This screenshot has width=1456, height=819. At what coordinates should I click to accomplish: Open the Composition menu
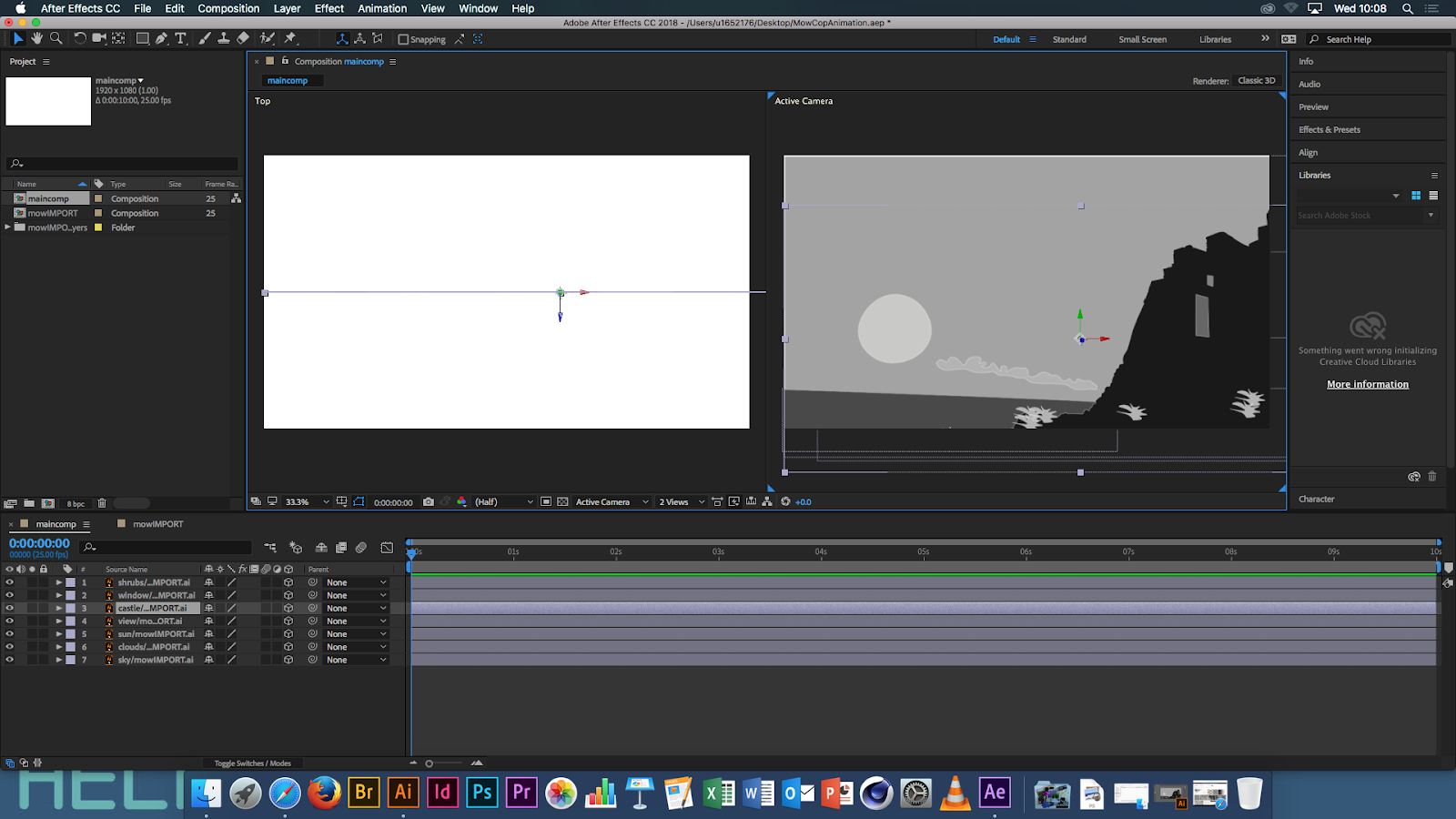coord(228,8)
